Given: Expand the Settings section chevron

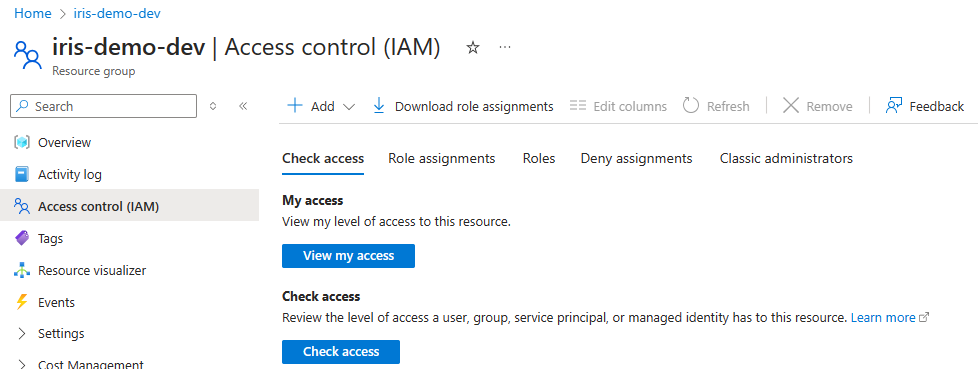Looking at the screenshot, I should [22, 333].
